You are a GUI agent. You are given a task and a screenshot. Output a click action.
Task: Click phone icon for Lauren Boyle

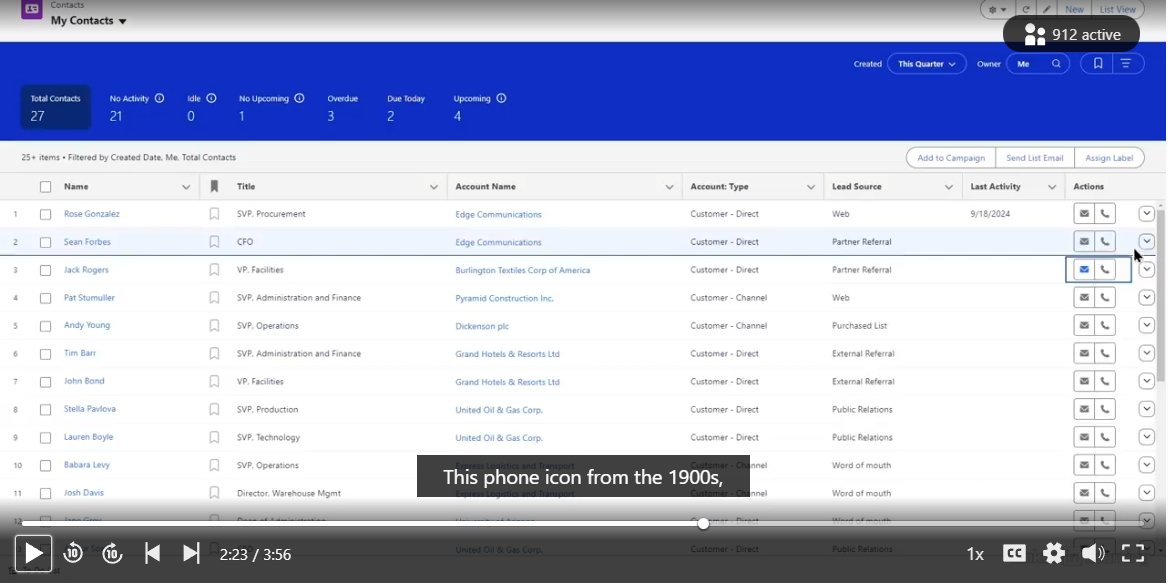(1105, 437)
